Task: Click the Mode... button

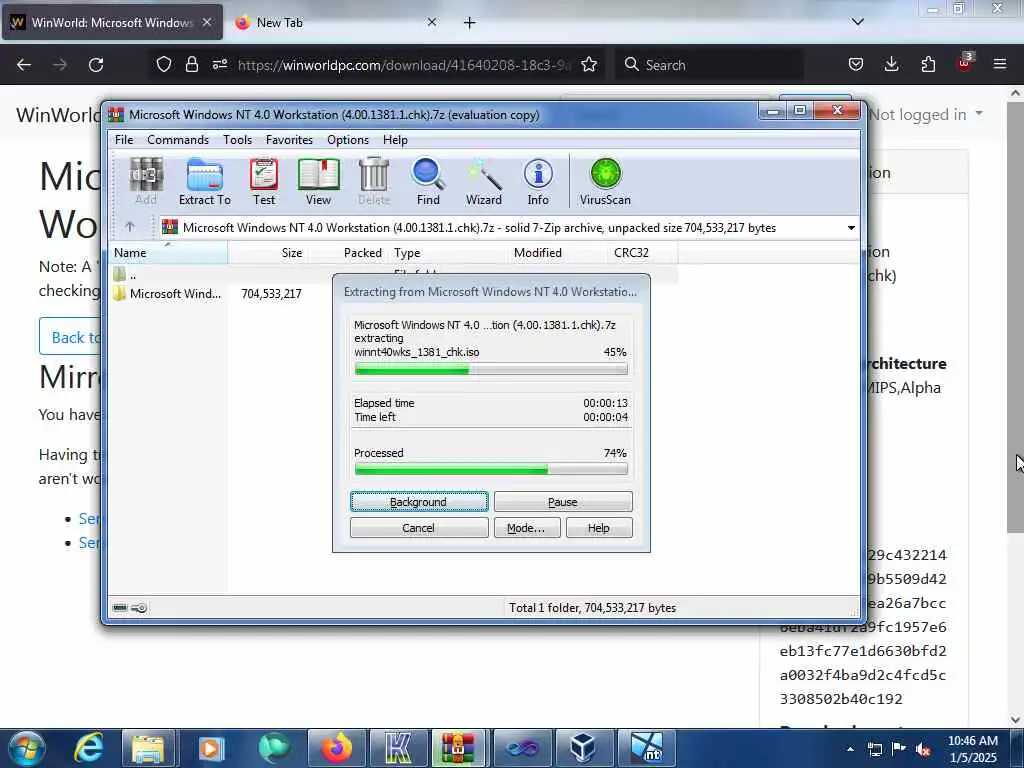Action: click(x=527, y=528)
